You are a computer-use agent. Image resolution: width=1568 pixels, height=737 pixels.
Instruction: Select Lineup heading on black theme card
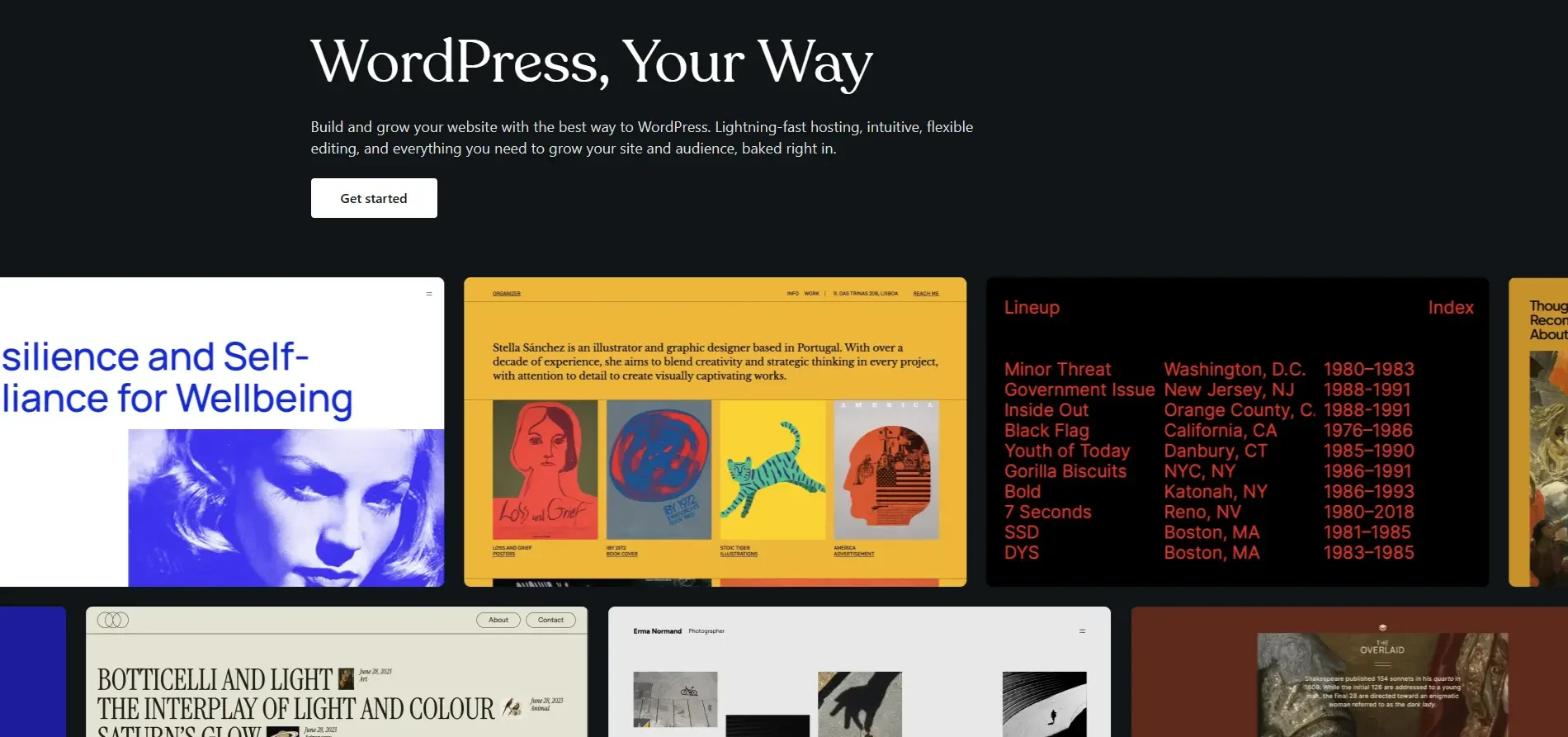(x=1032, y=307)
